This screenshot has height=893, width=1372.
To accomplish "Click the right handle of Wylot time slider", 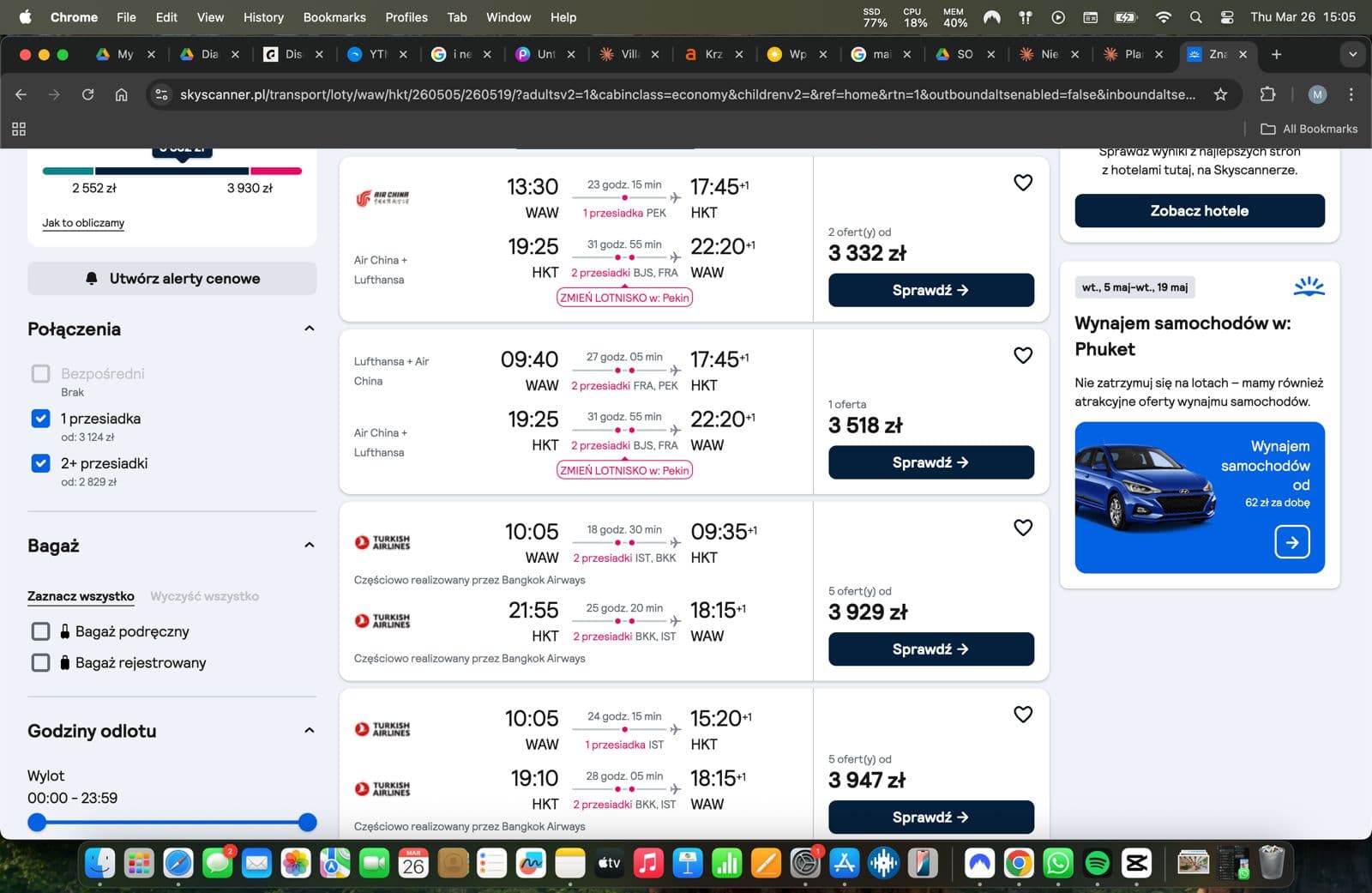I will pyautogui.click(x=308, y=823).
